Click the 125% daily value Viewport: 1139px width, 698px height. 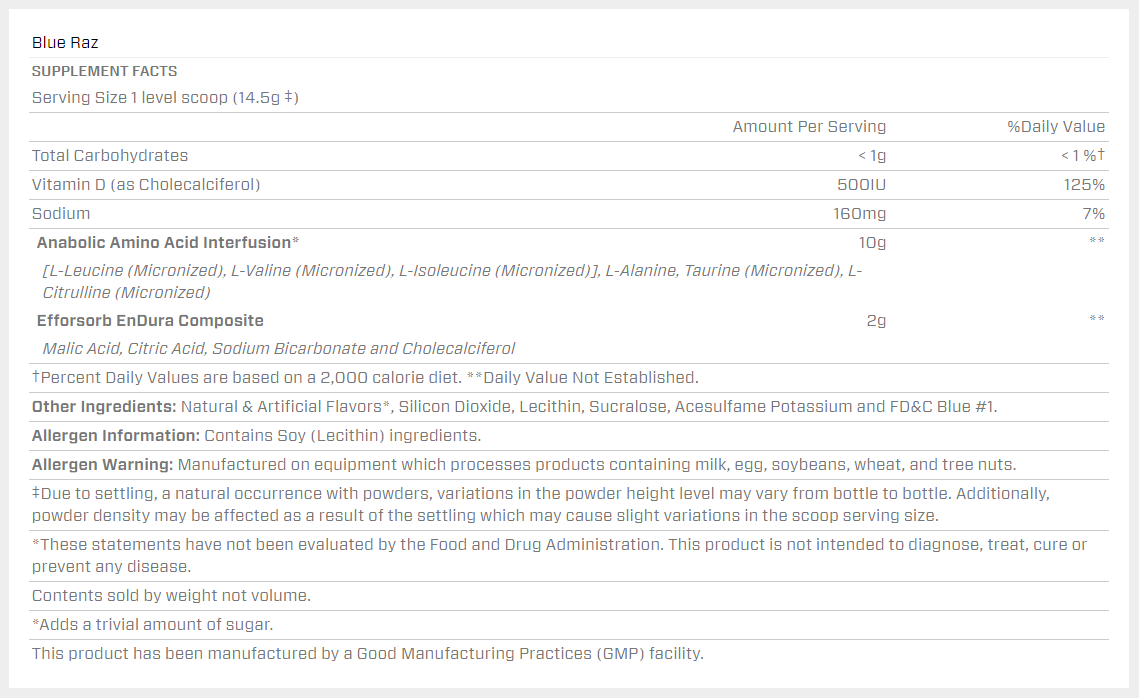[x=1084, y=184]
